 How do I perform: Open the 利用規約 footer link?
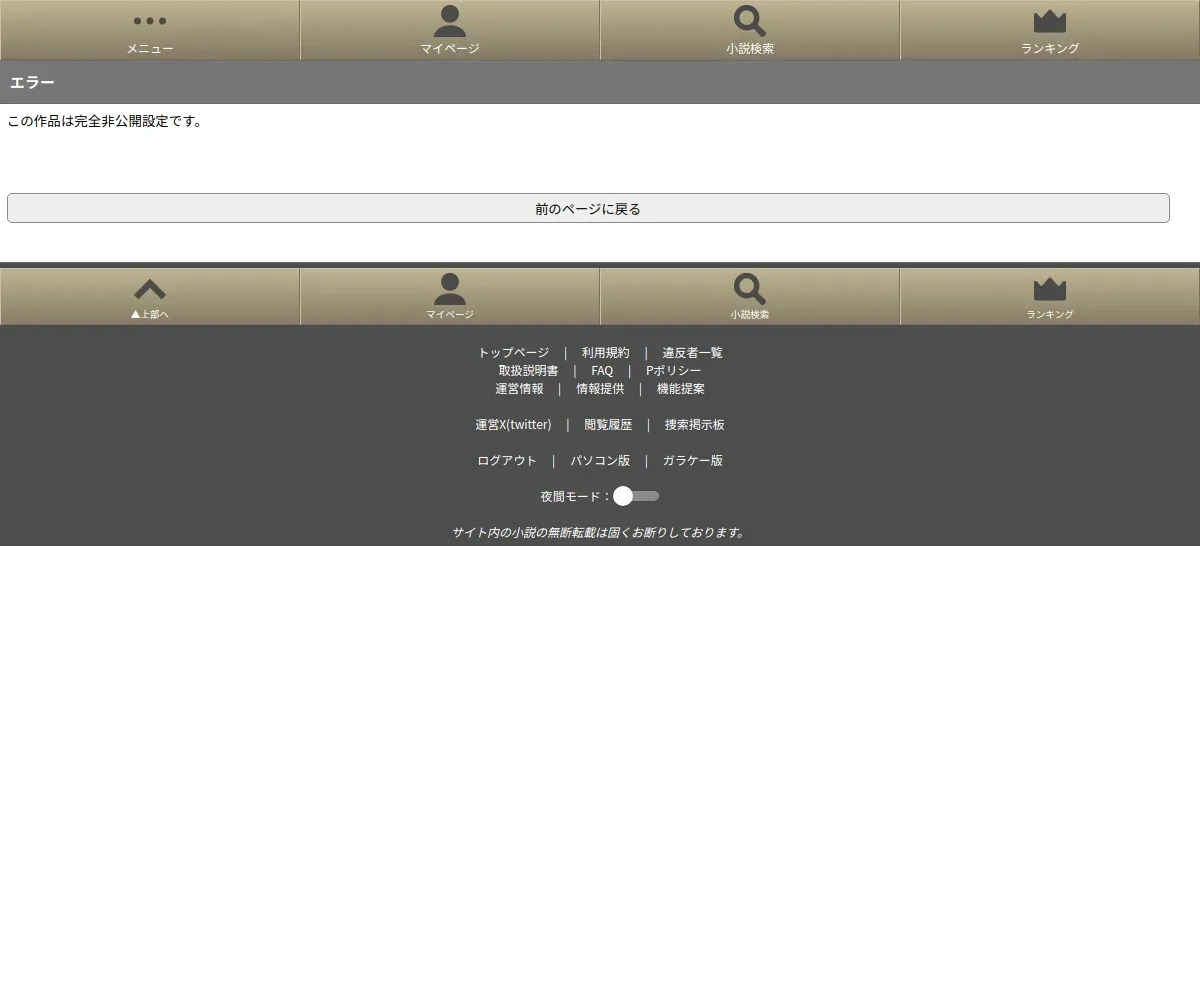606,353
